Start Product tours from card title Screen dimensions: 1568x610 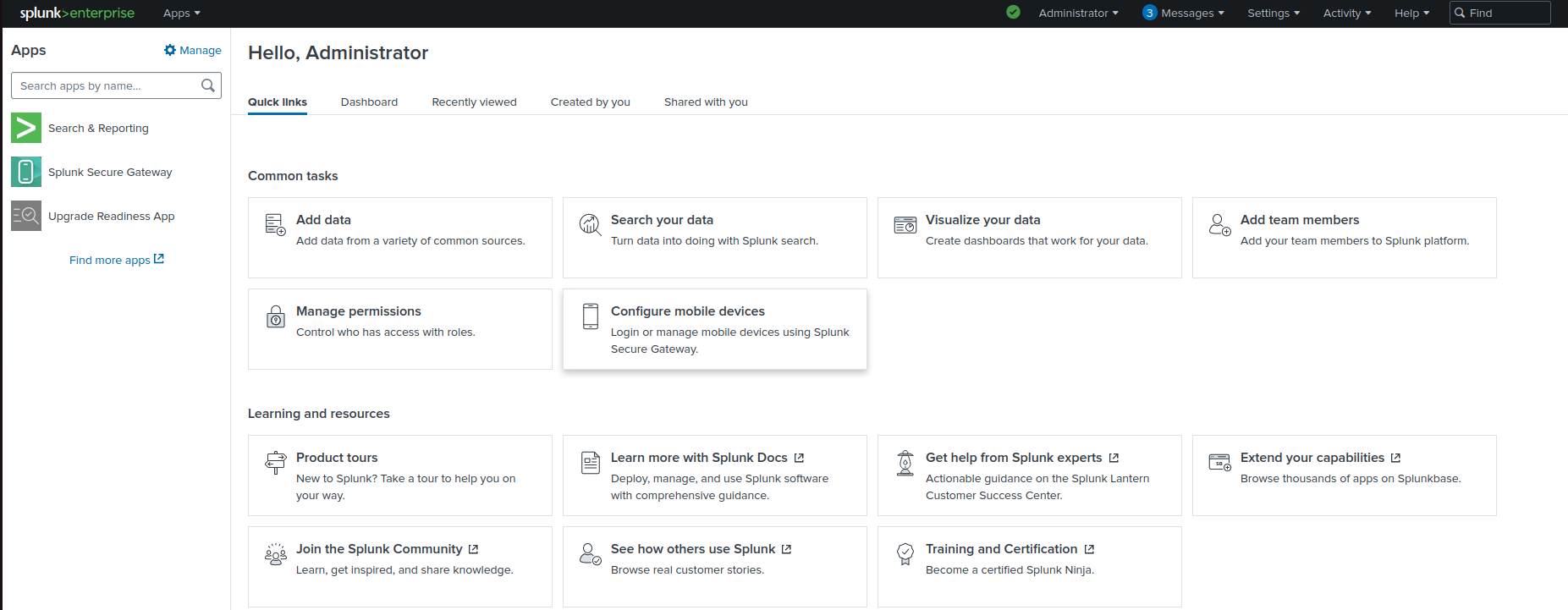337,458
